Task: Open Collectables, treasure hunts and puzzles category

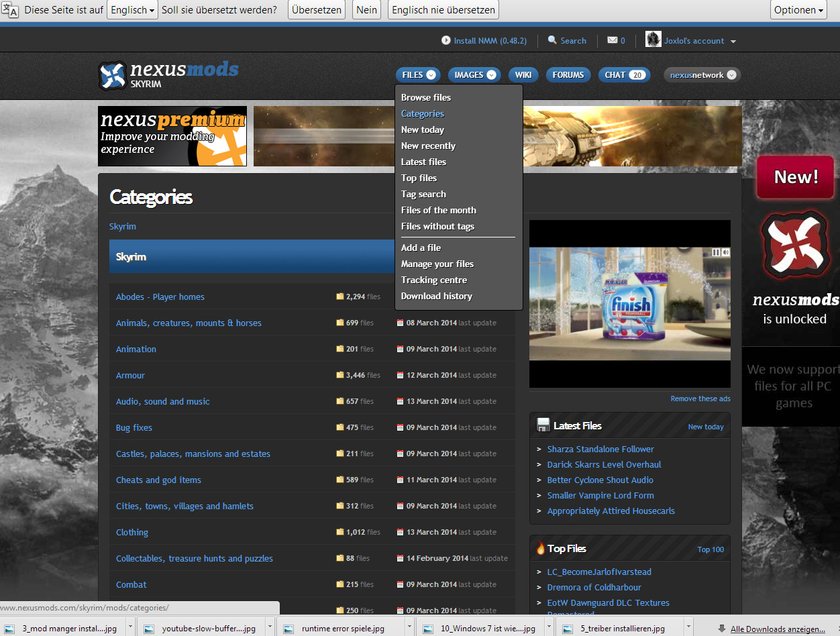Action: pyautogui.click(x=194, y=559)
